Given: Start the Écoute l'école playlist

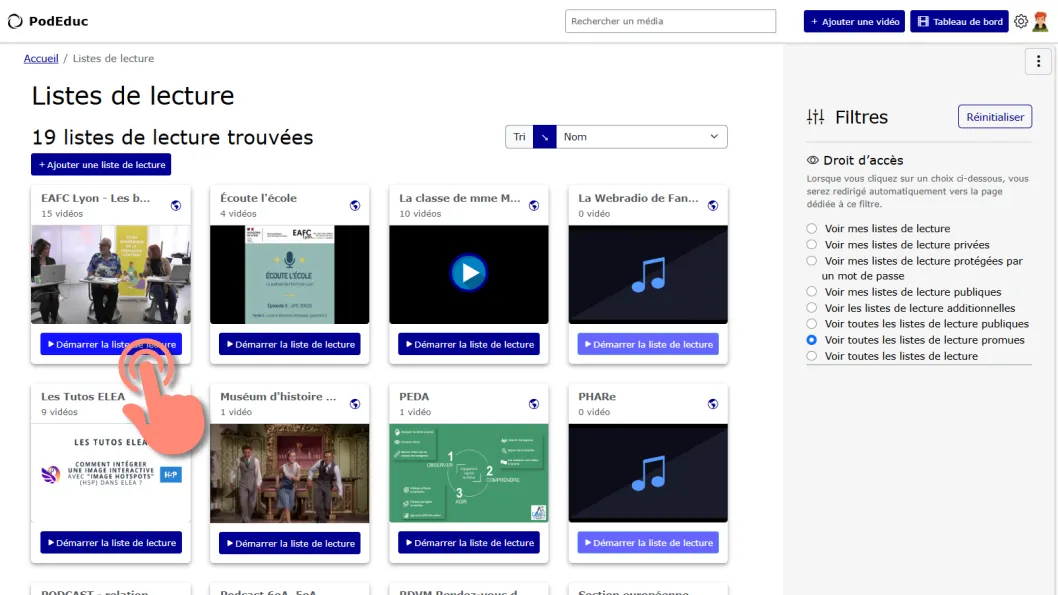Looking at the screenshot, I should click(289, 344).
